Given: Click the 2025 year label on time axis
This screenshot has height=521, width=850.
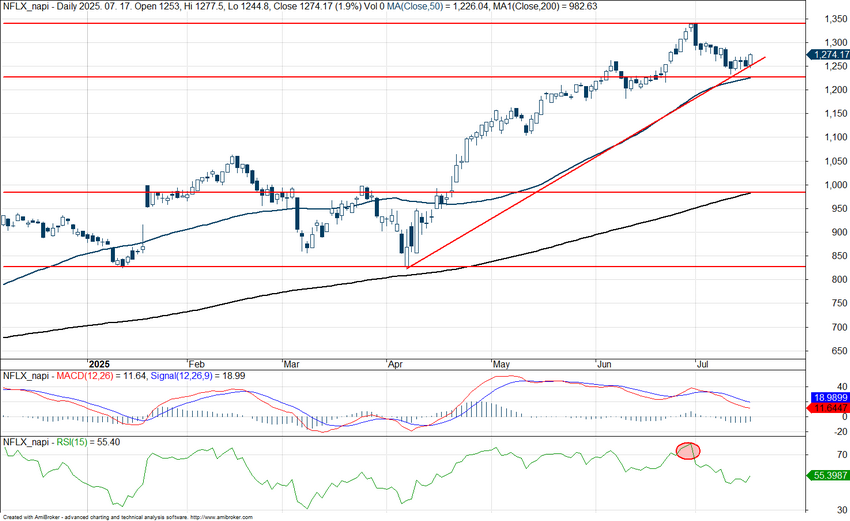Looking at the screenshot, I should pos(99,364).
